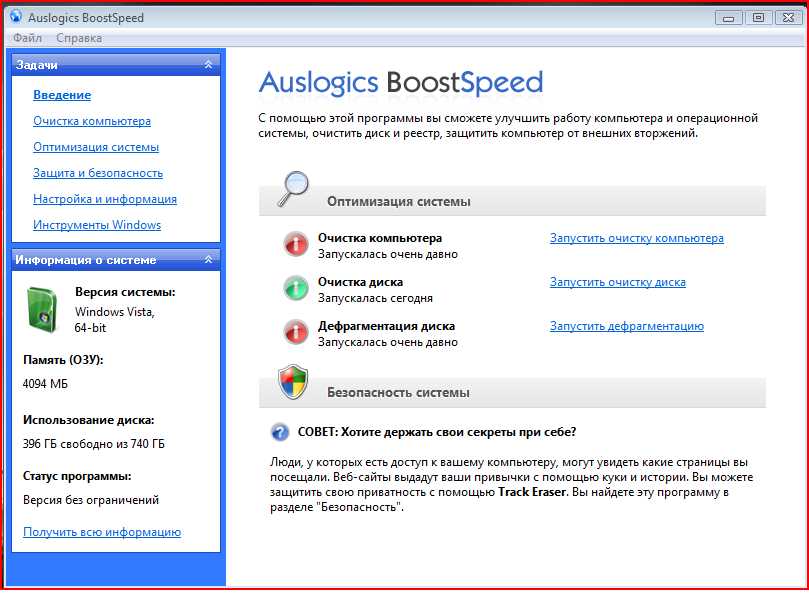
Task: Click the Память (ОЗУ) label
Action: (x=63, y=360)
